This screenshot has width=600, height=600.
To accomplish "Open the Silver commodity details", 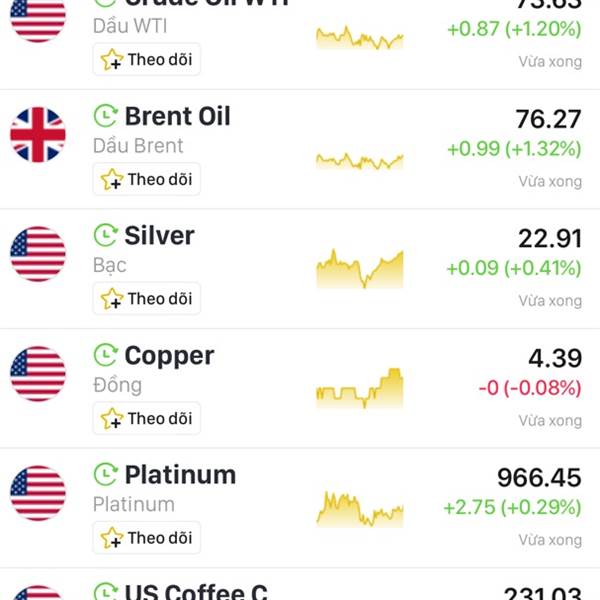I will [159, 236].
